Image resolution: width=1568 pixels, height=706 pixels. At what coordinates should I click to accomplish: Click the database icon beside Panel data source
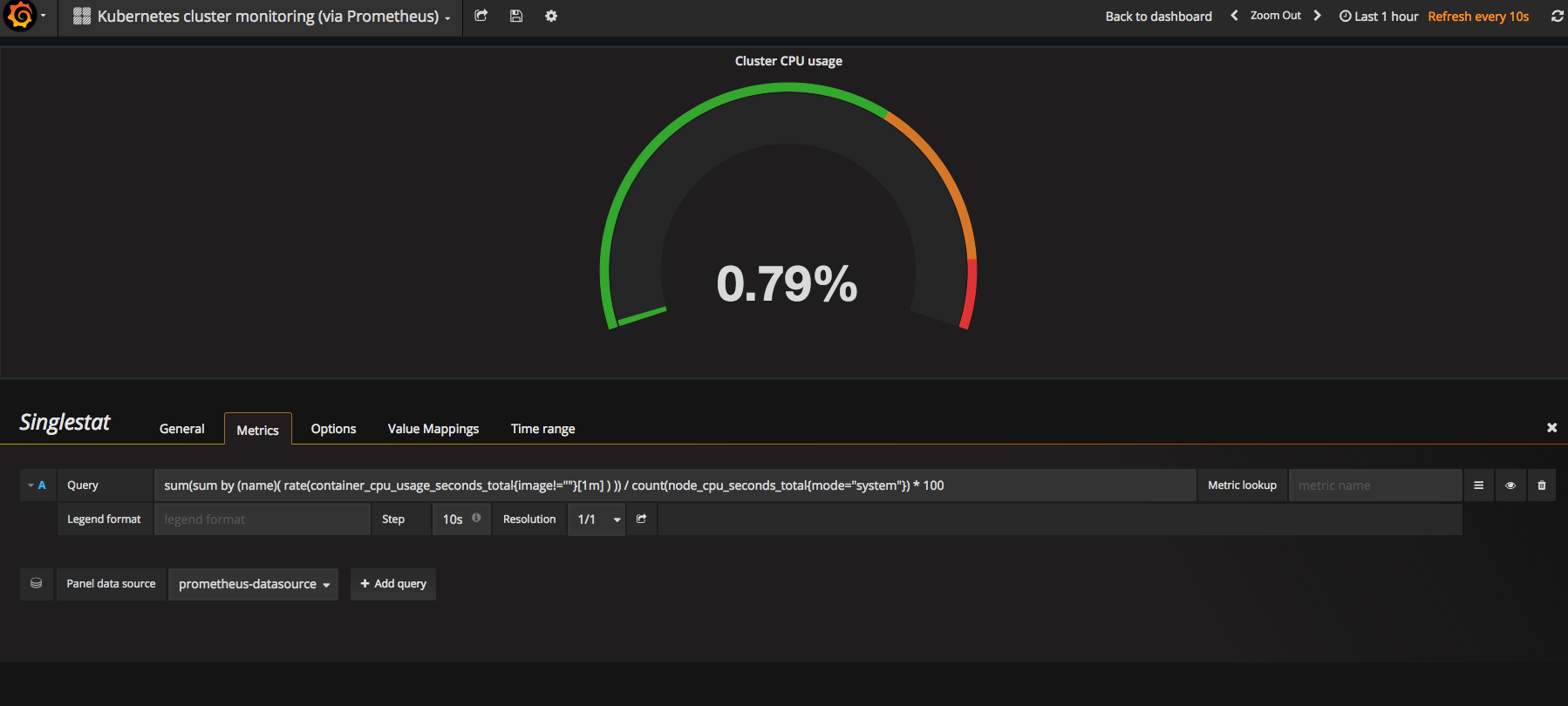point(37,584)
